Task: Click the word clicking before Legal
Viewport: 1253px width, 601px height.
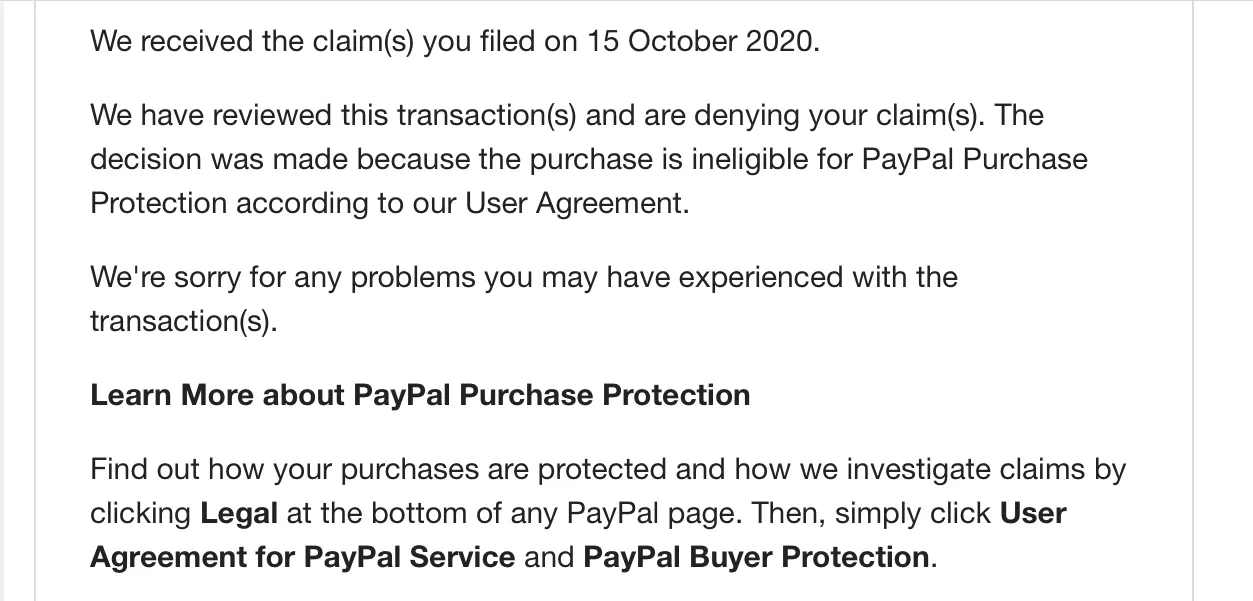Action: point(140,513)
